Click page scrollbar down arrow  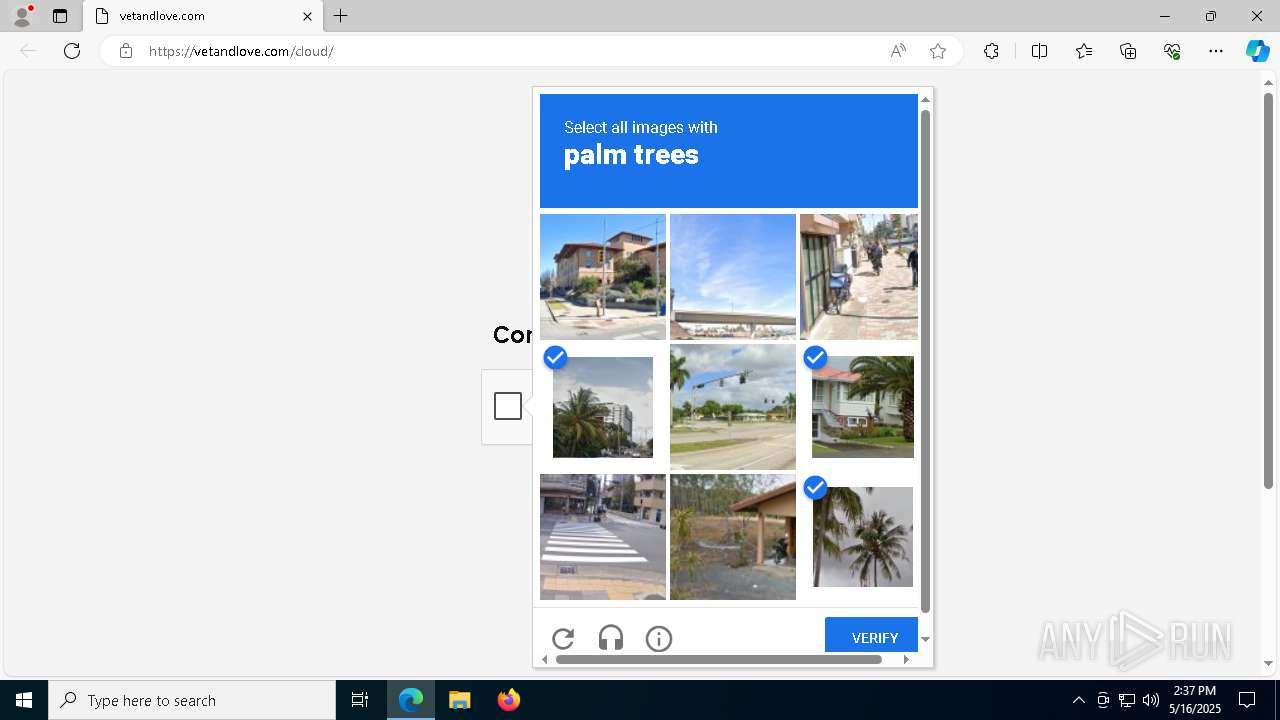[1268, 663]
